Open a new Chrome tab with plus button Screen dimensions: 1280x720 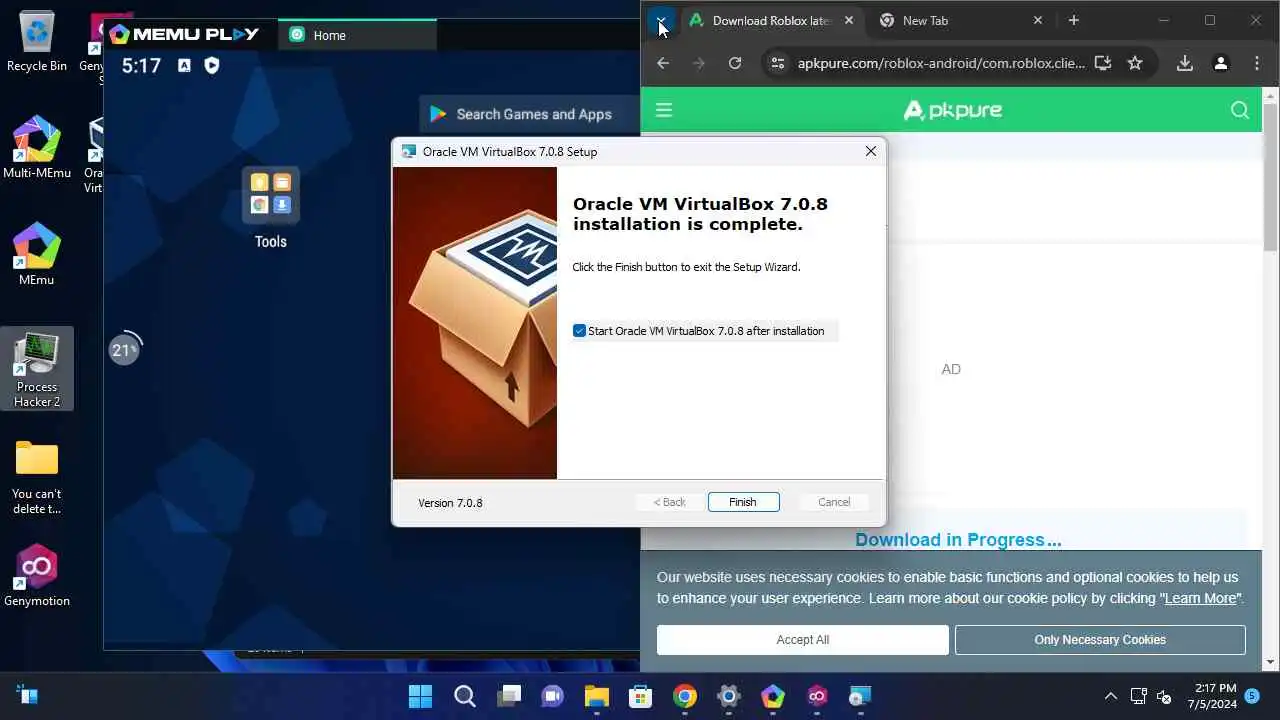[x=1073, y=20]
